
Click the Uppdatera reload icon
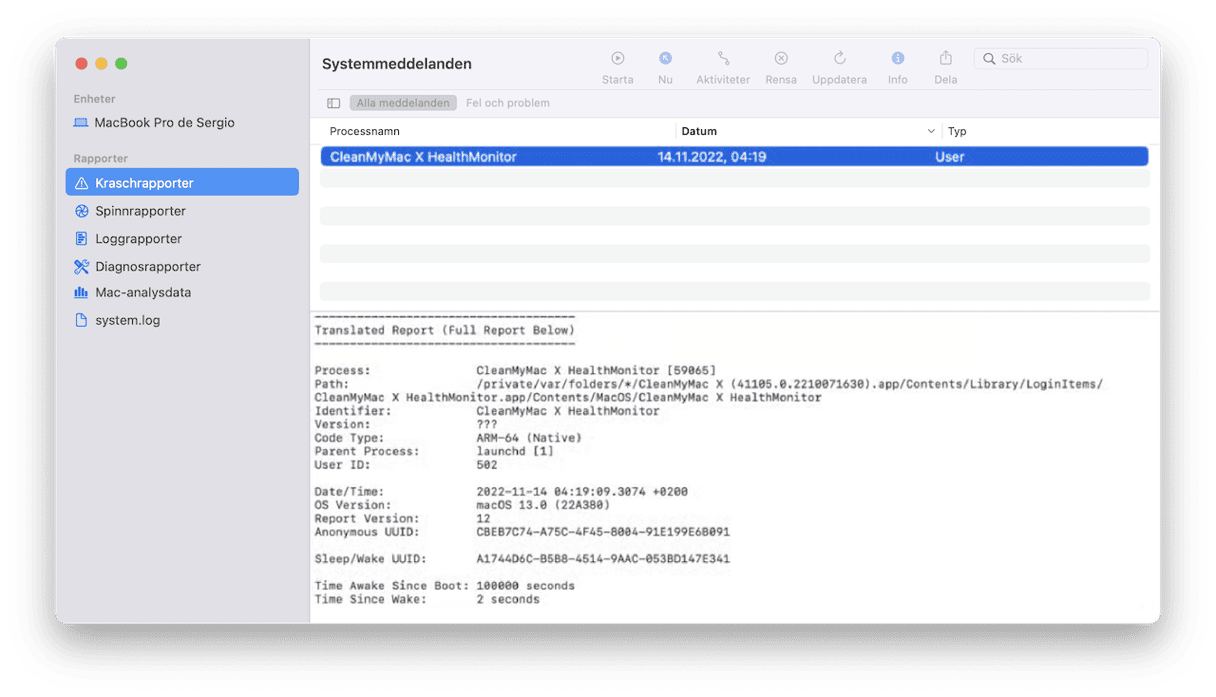pos(839,59)
